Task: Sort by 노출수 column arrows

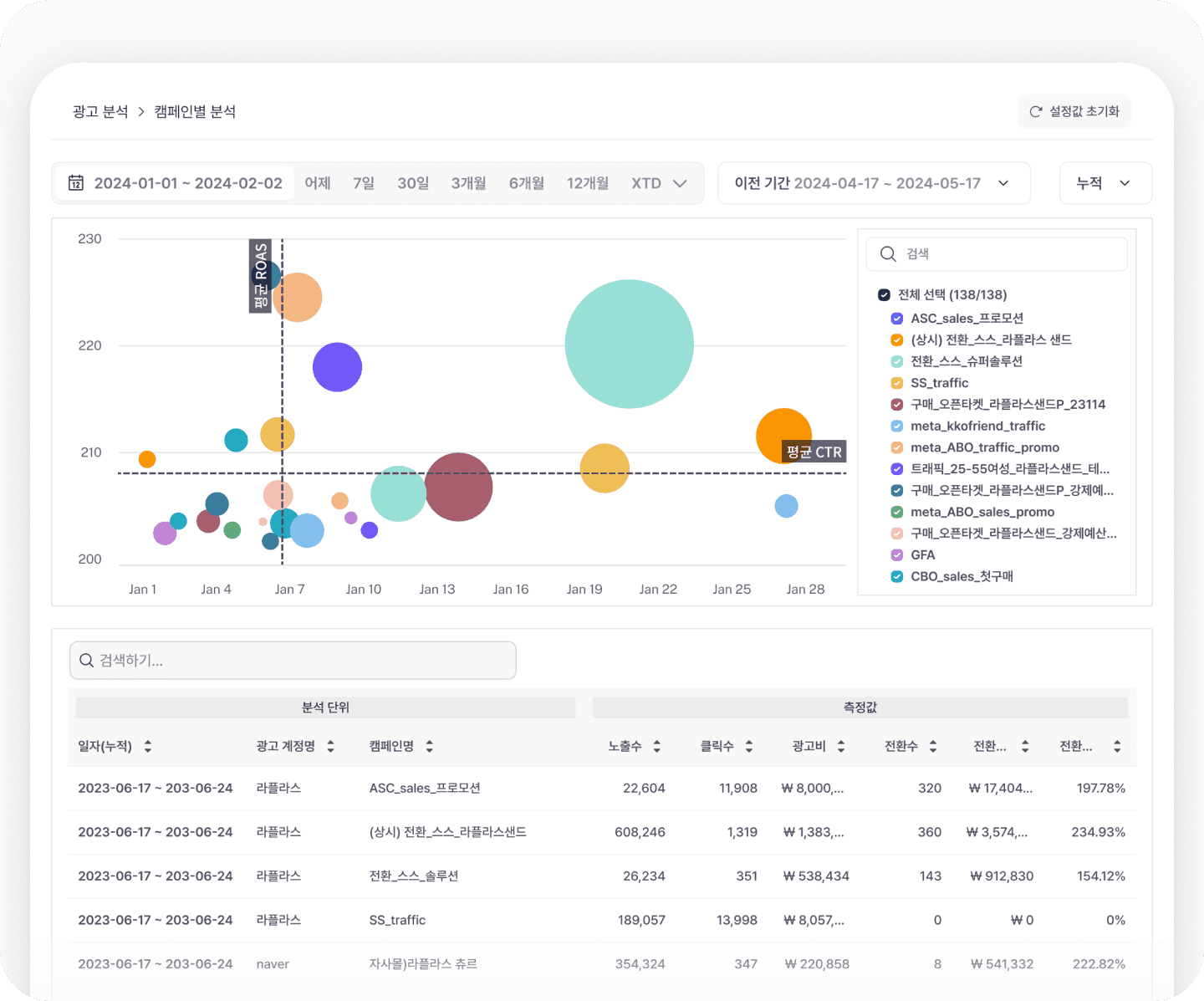Action: (657, 746)
